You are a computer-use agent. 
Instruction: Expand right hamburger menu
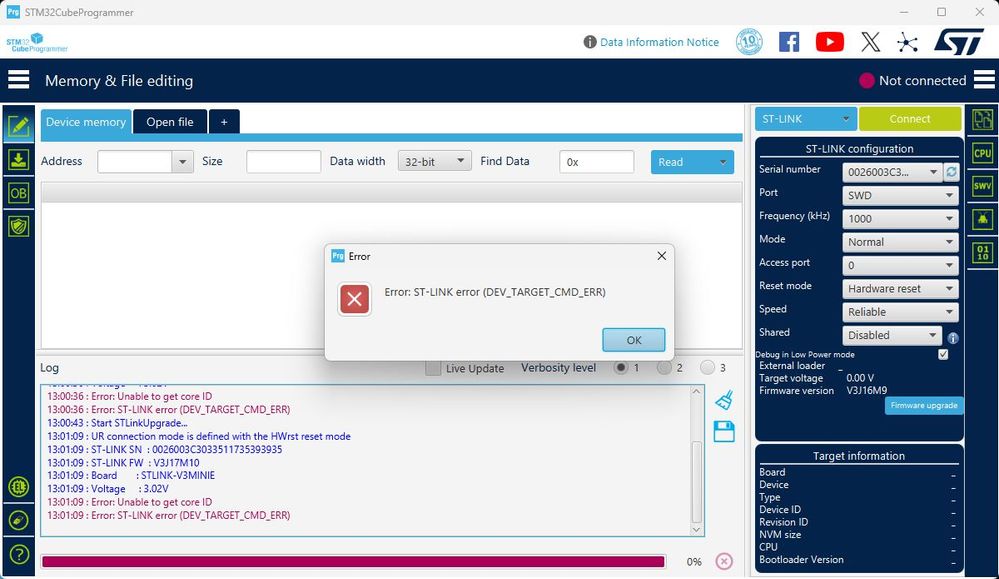pos(984,80)
